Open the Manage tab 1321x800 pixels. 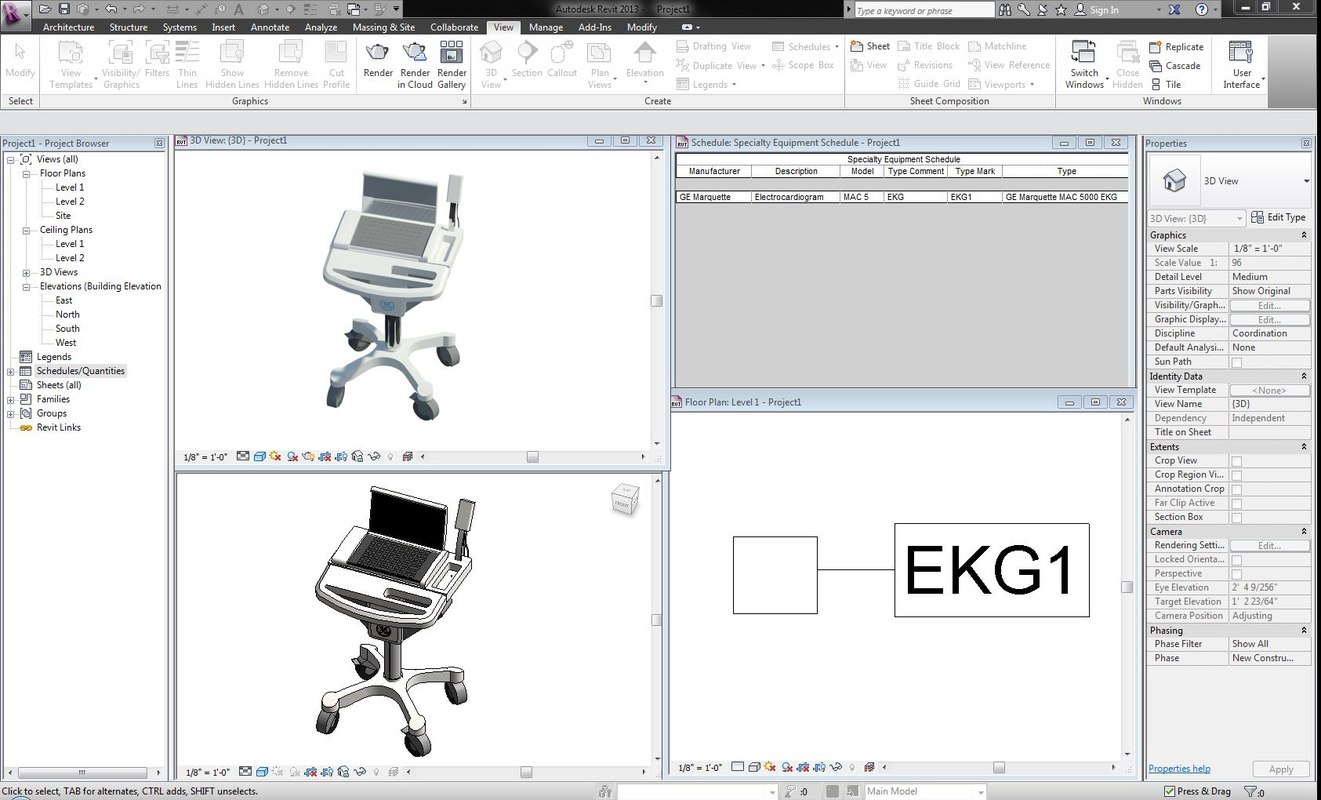(x=546, y=27)
